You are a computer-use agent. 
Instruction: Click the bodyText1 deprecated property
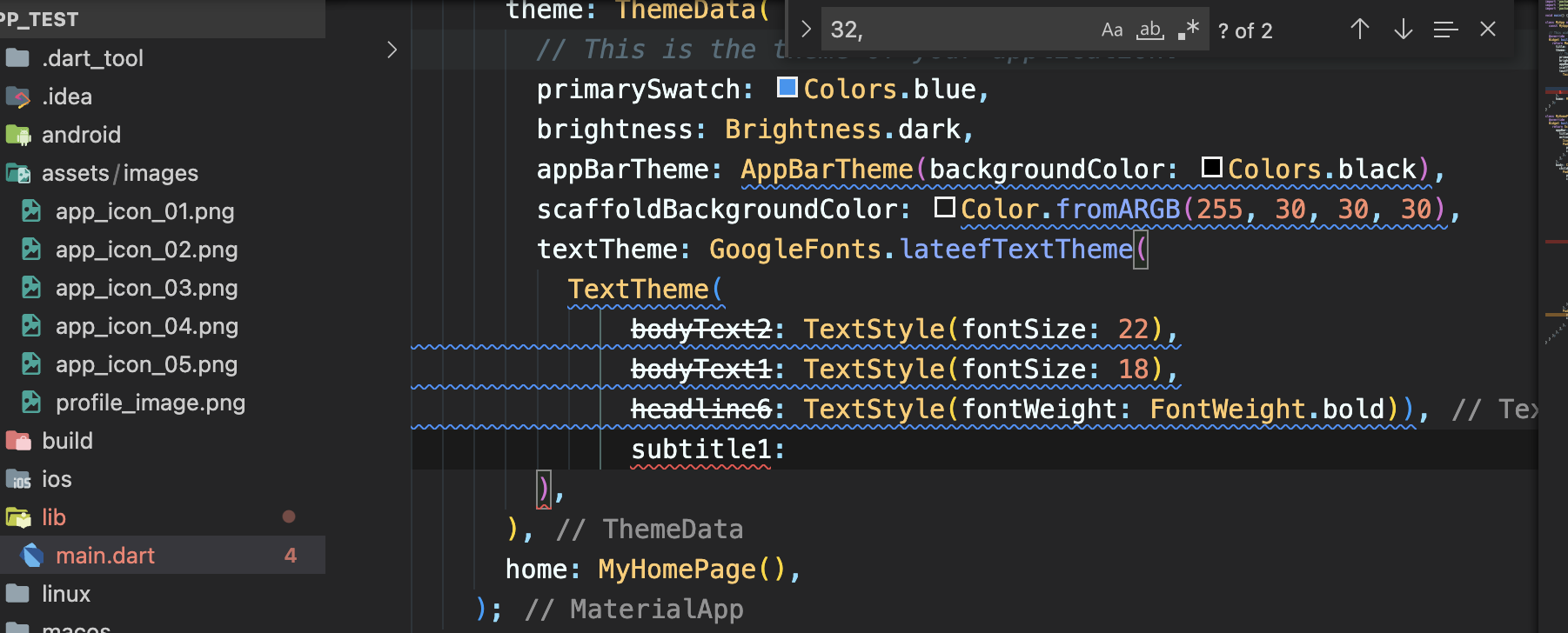coord(701,370)
